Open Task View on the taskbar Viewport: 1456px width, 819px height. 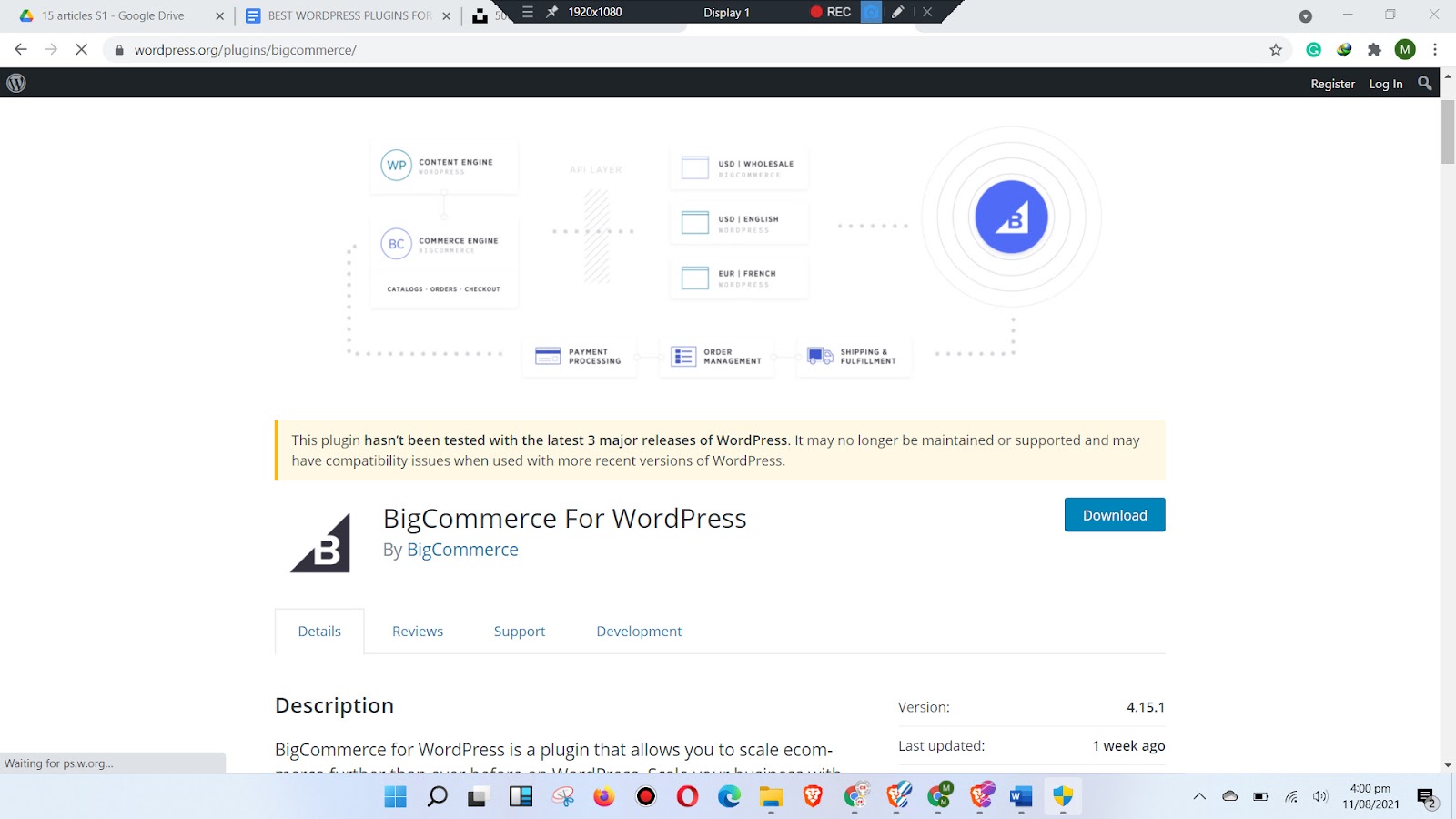[478, 798]
